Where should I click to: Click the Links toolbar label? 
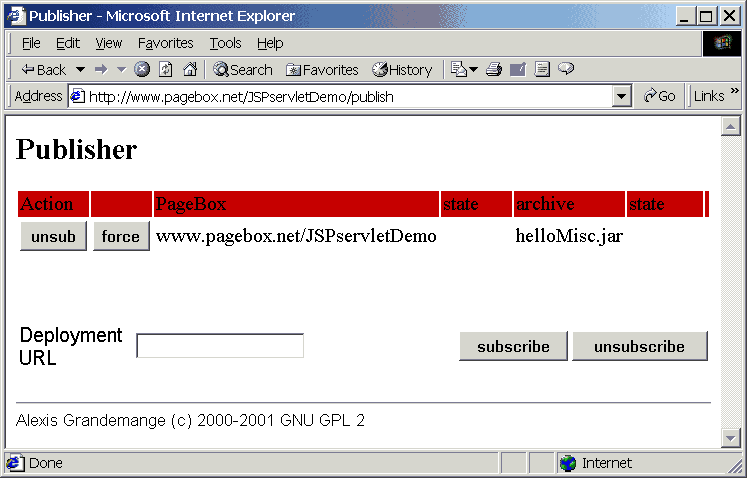[x=709, y=96]
